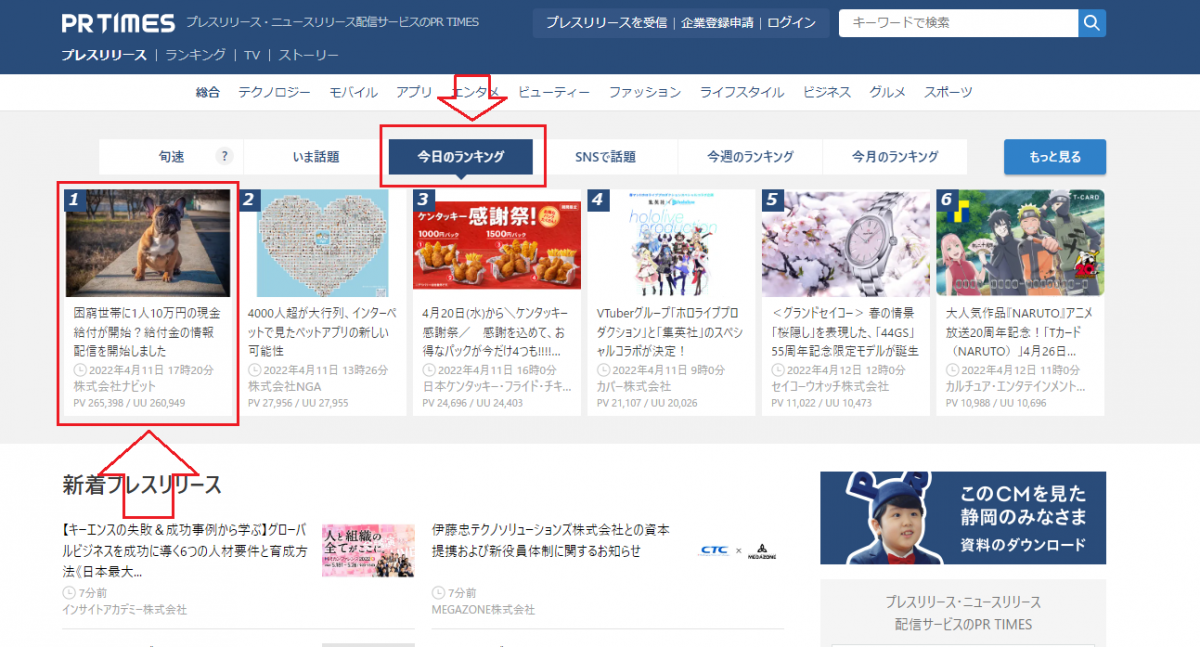Type in the キーワードで検索 search field
This screenshot has height=647, width=1200.
tap(957, 23)
